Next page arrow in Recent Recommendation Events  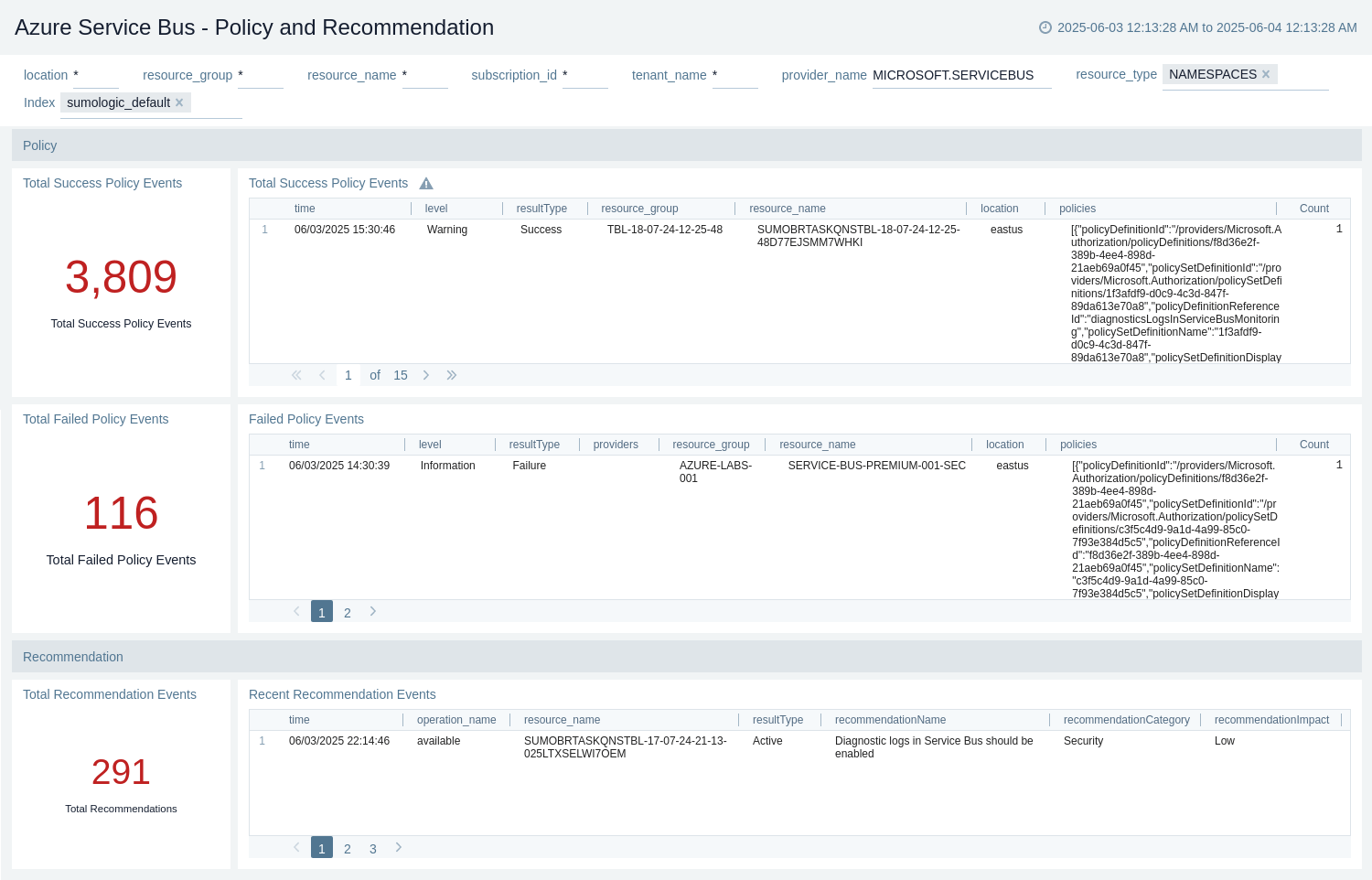click(399, 847)
